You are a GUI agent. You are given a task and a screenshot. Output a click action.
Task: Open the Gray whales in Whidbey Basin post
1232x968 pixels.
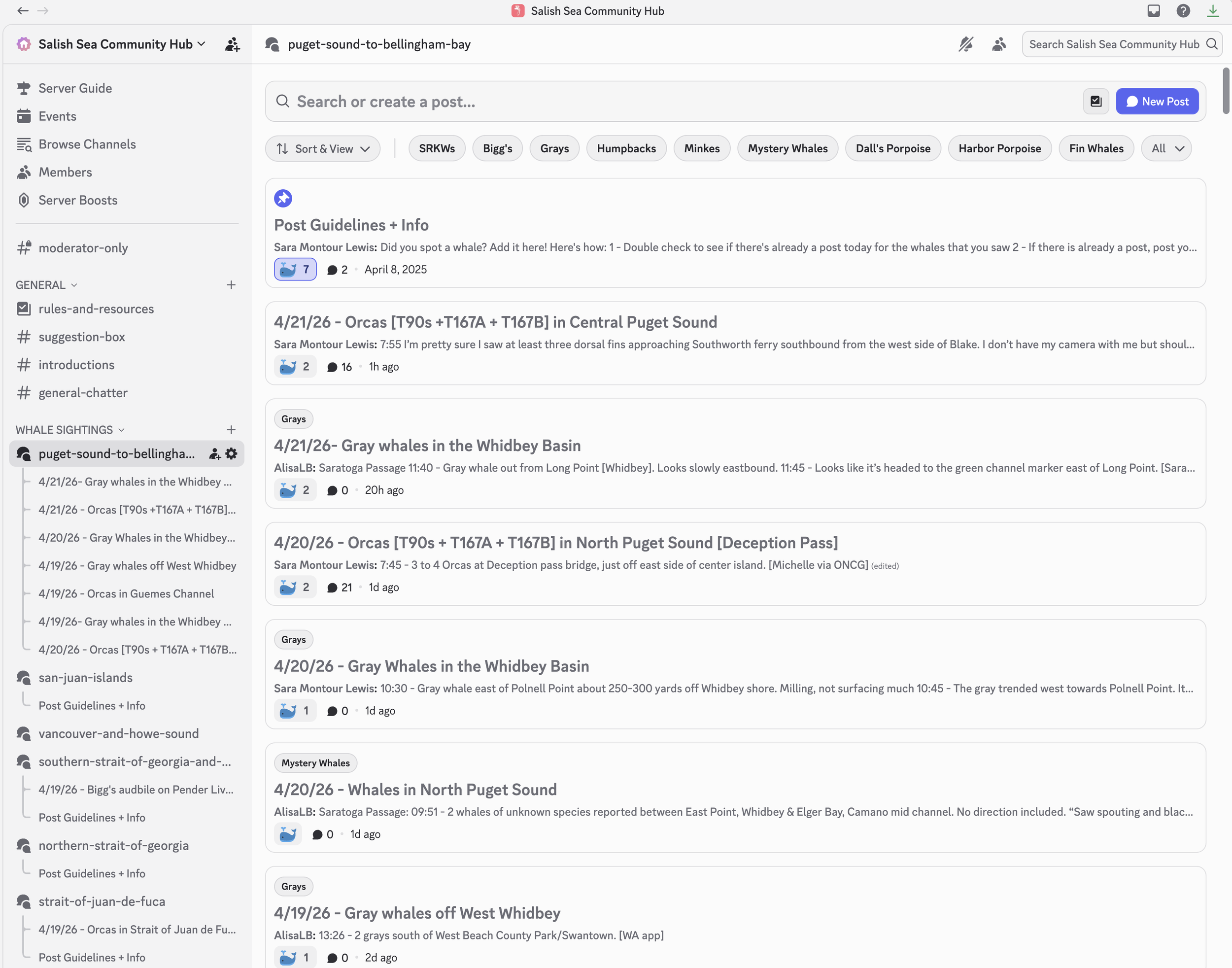click(x=427, y=446)
